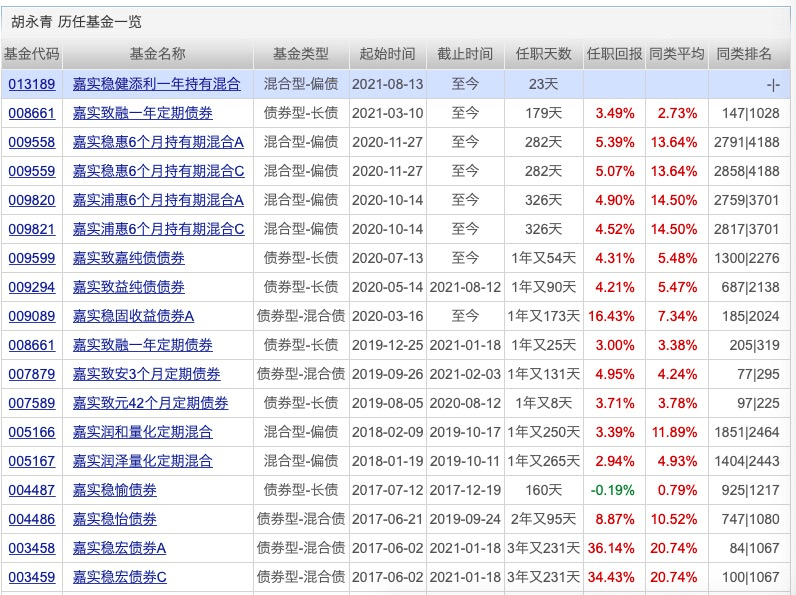This screenshot has height=595, width=796.
Task: Select fund code 005166
Action: [x=32, y=432]
